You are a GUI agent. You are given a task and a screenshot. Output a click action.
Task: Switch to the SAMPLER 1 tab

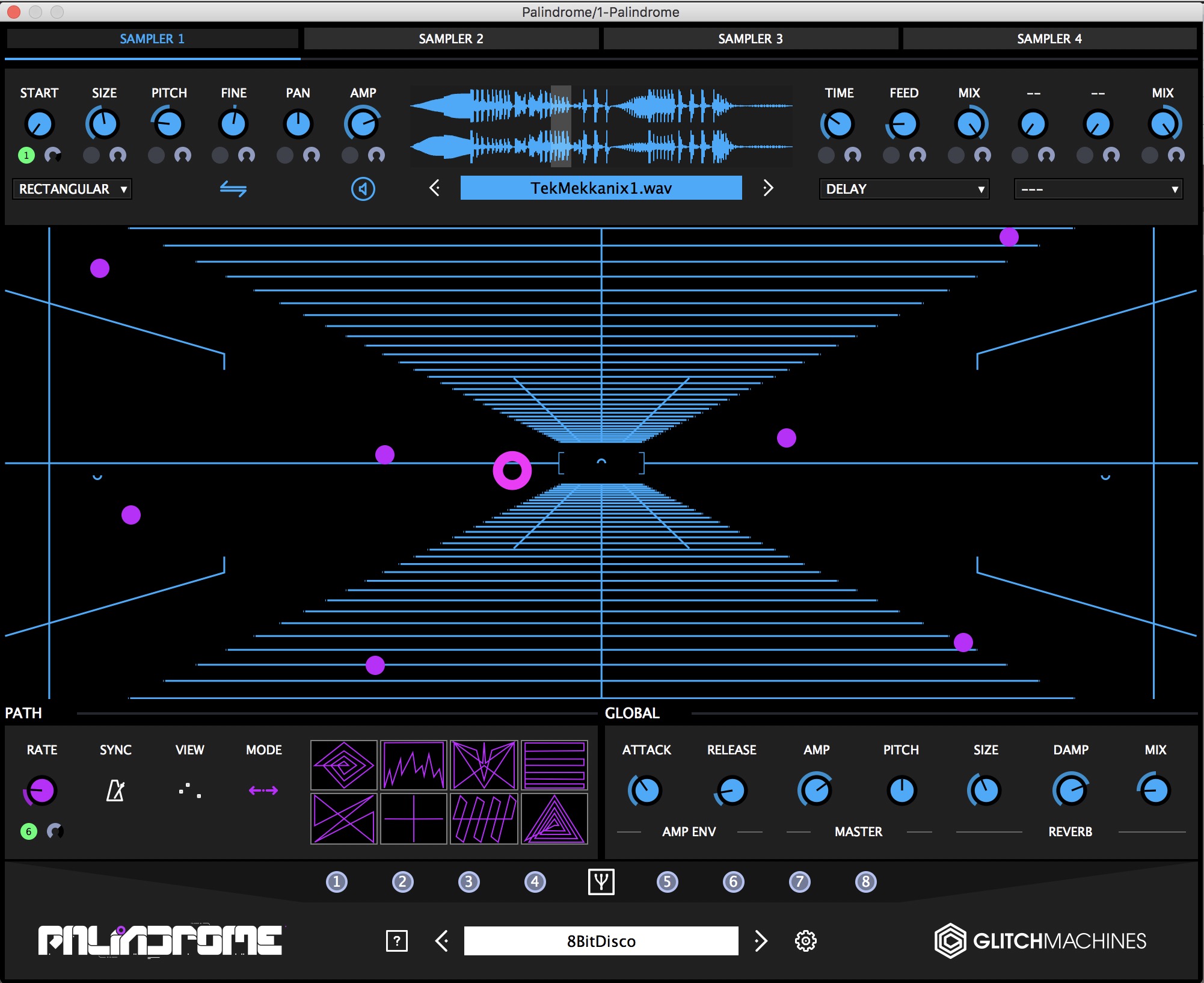point(152,39)
